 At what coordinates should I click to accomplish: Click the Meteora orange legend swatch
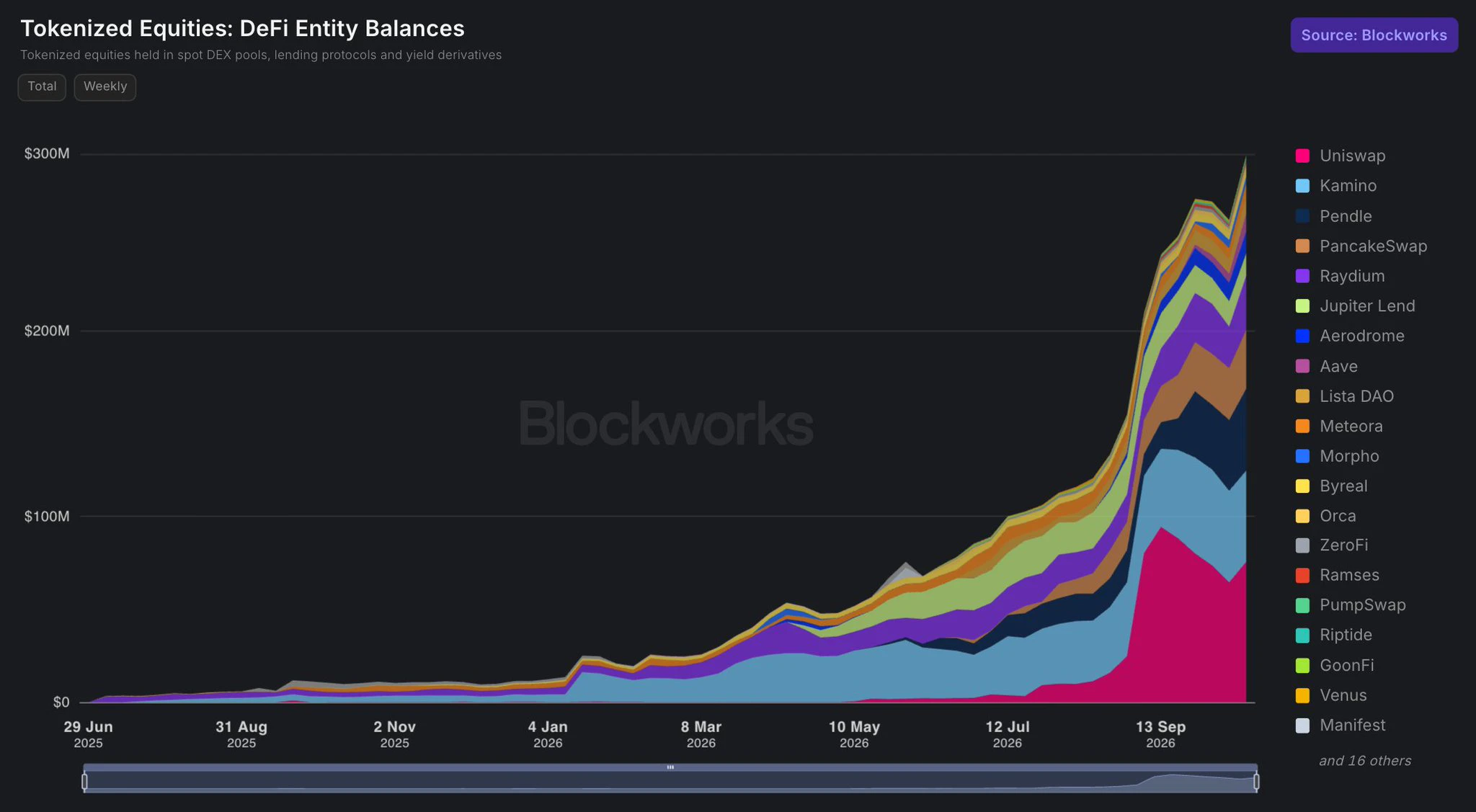[1302, 426]
